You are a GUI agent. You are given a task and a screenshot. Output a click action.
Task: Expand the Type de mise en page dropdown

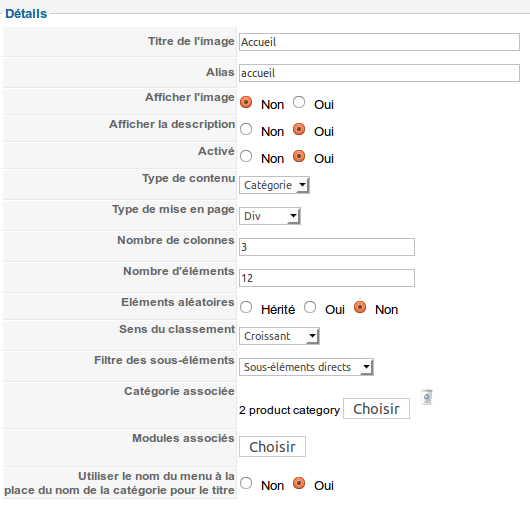click(x=270, y=216)
